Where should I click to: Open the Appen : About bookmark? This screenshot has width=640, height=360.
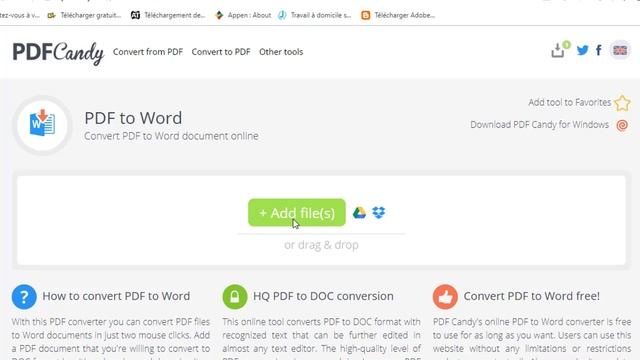click(x=243, y=15)
